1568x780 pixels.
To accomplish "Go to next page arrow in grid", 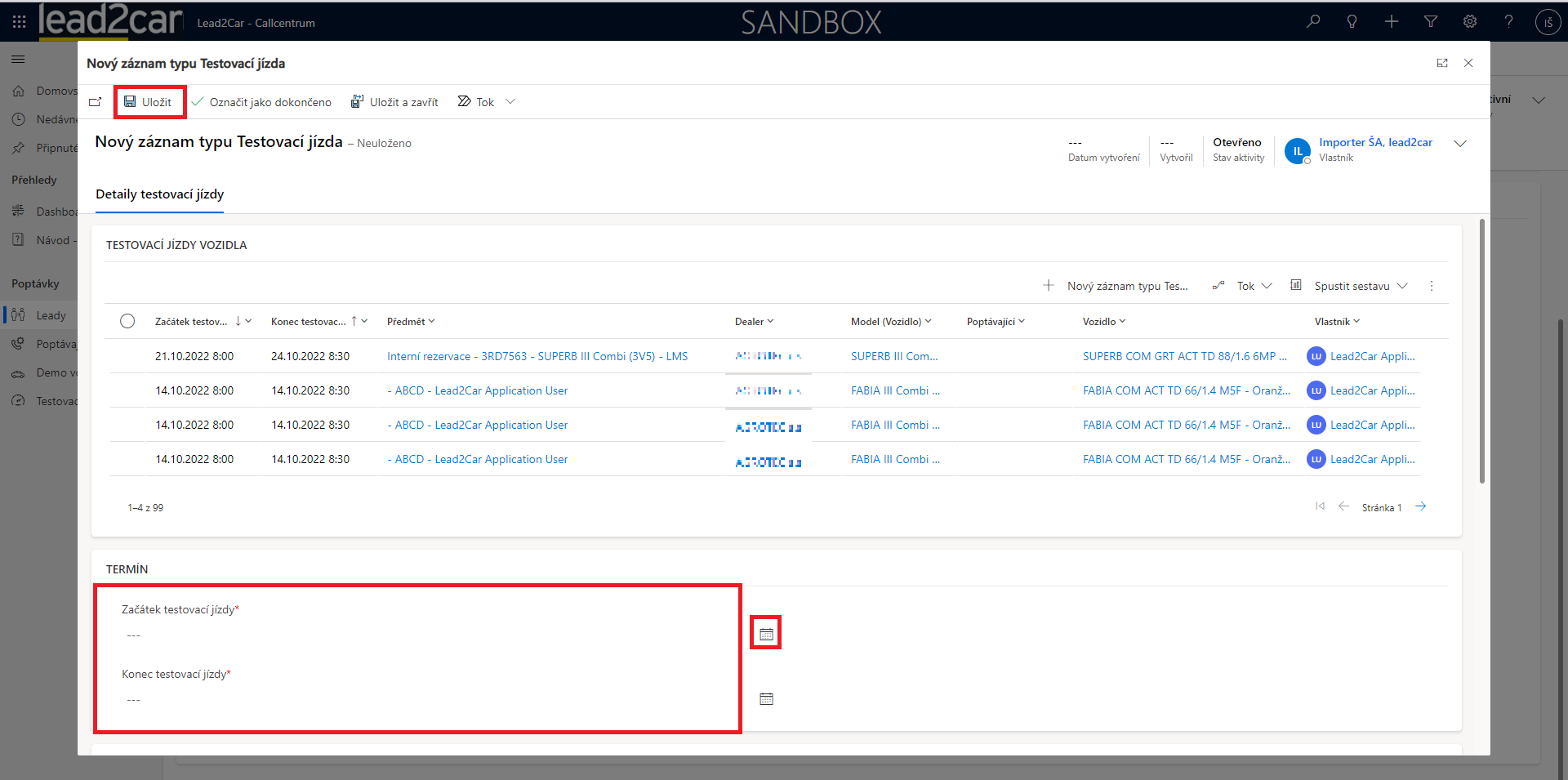I will (1421, 507).
